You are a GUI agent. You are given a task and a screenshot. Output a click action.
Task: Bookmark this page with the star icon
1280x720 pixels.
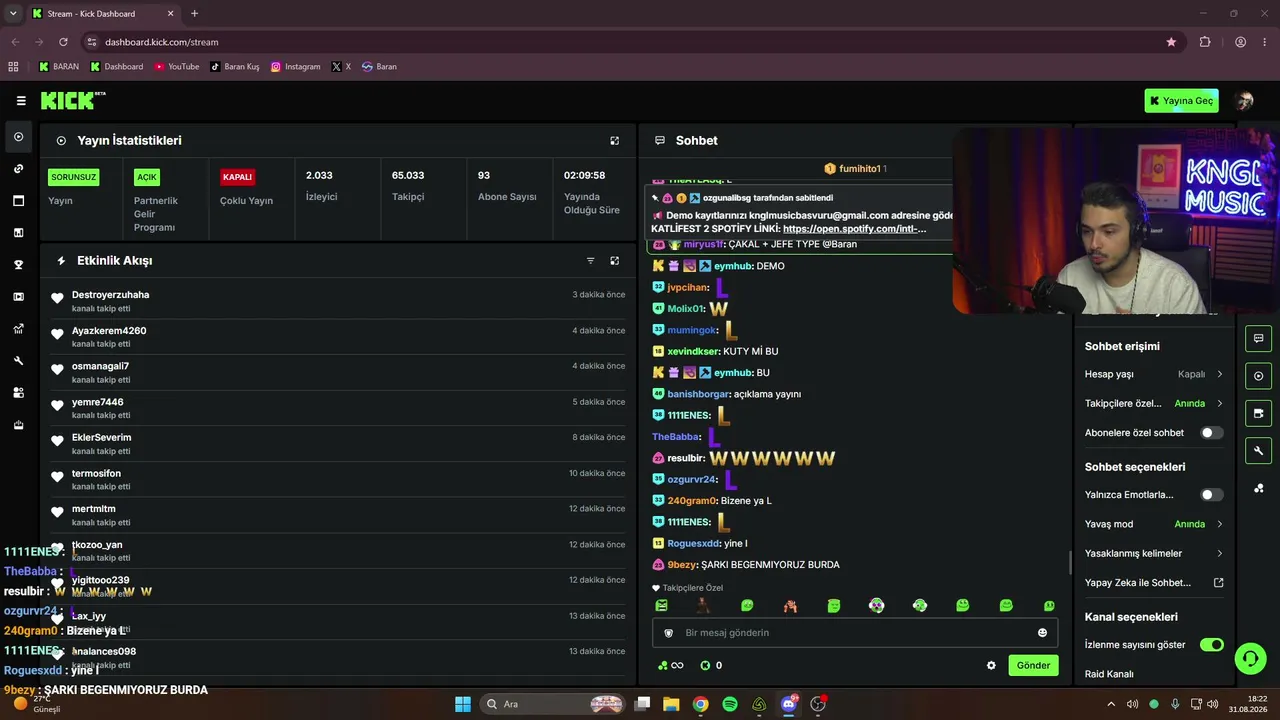pos(1171,42)
